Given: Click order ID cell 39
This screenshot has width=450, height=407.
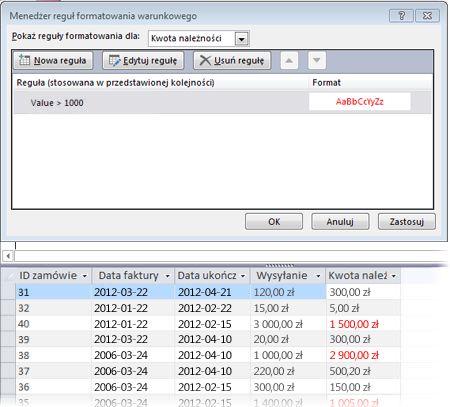Looking at the screenshot, I should (x=53, y=339).
